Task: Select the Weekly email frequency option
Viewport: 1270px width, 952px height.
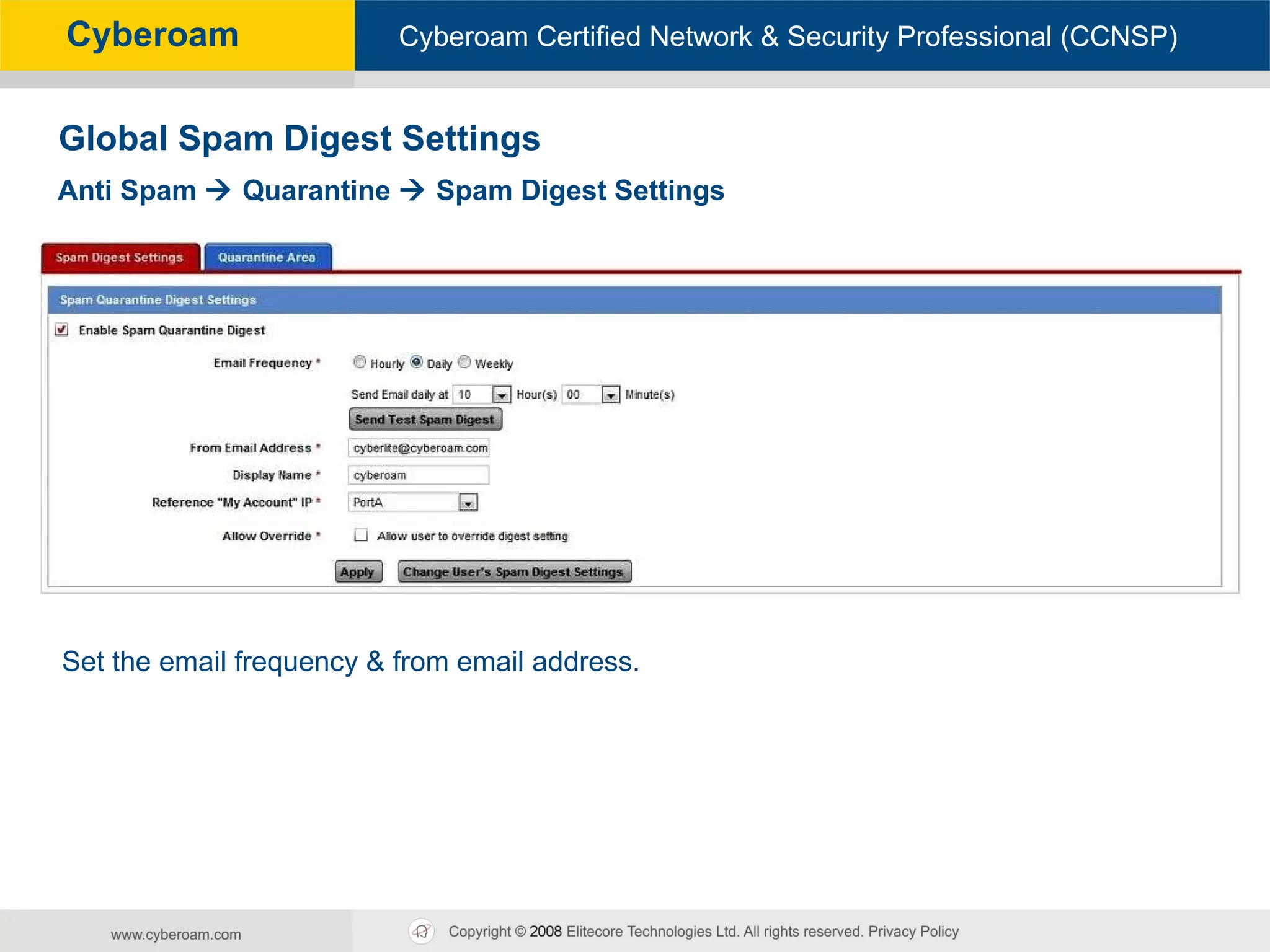Action: coord(464,362)
